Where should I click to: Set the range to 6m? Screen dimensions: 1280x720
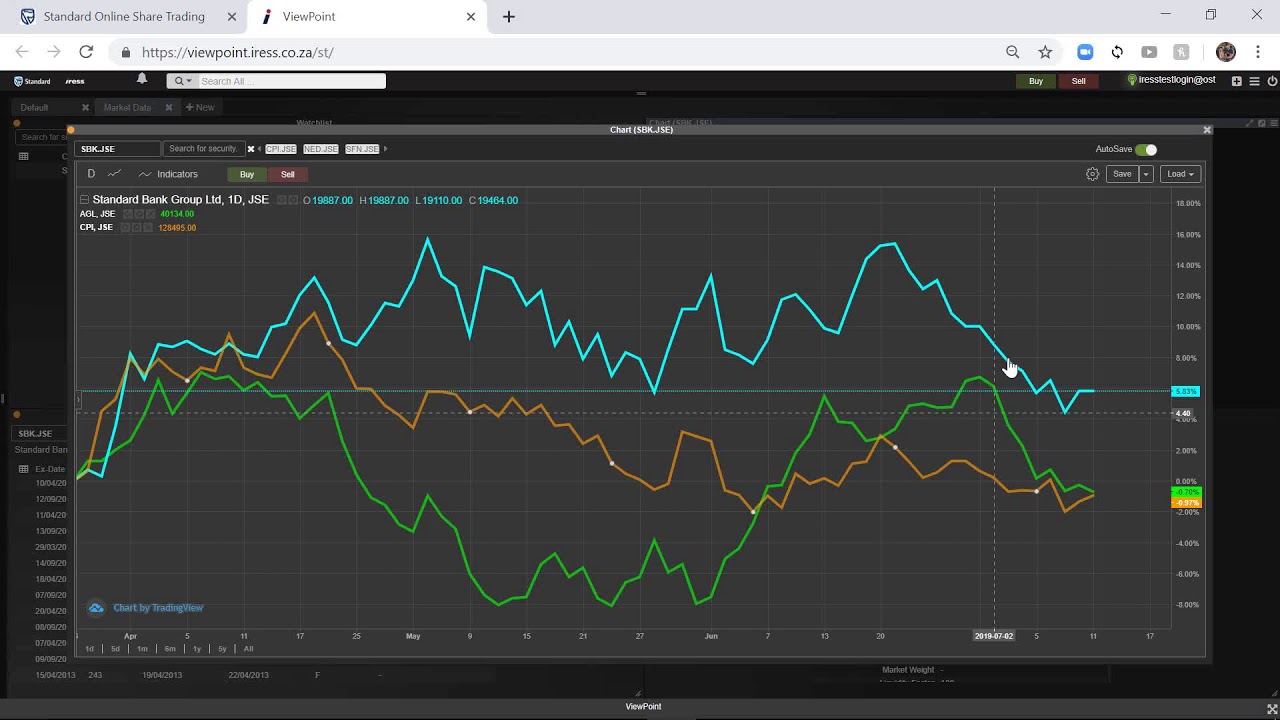pos(170,649)
